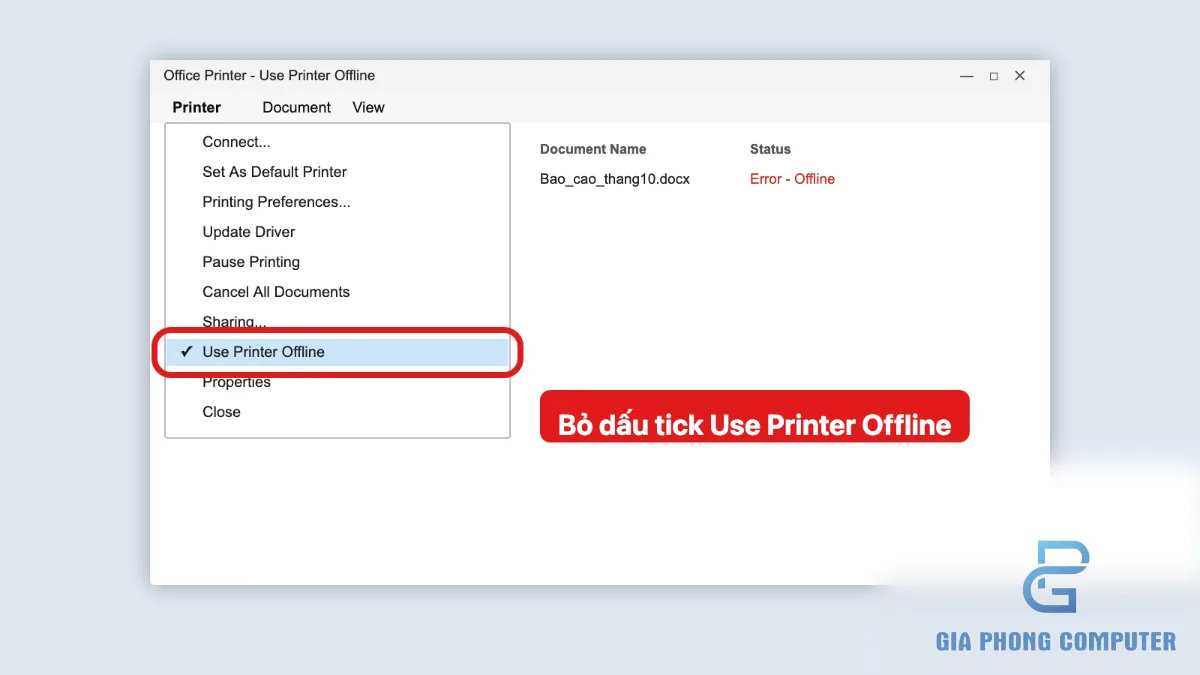Choose Cancel All Documents

[337, 292]
